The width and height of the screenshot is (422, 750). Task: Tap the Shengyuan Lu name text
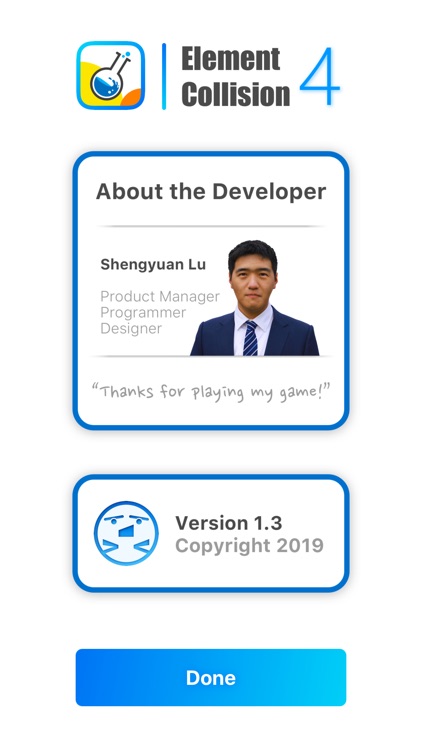(x=153, y=264)
